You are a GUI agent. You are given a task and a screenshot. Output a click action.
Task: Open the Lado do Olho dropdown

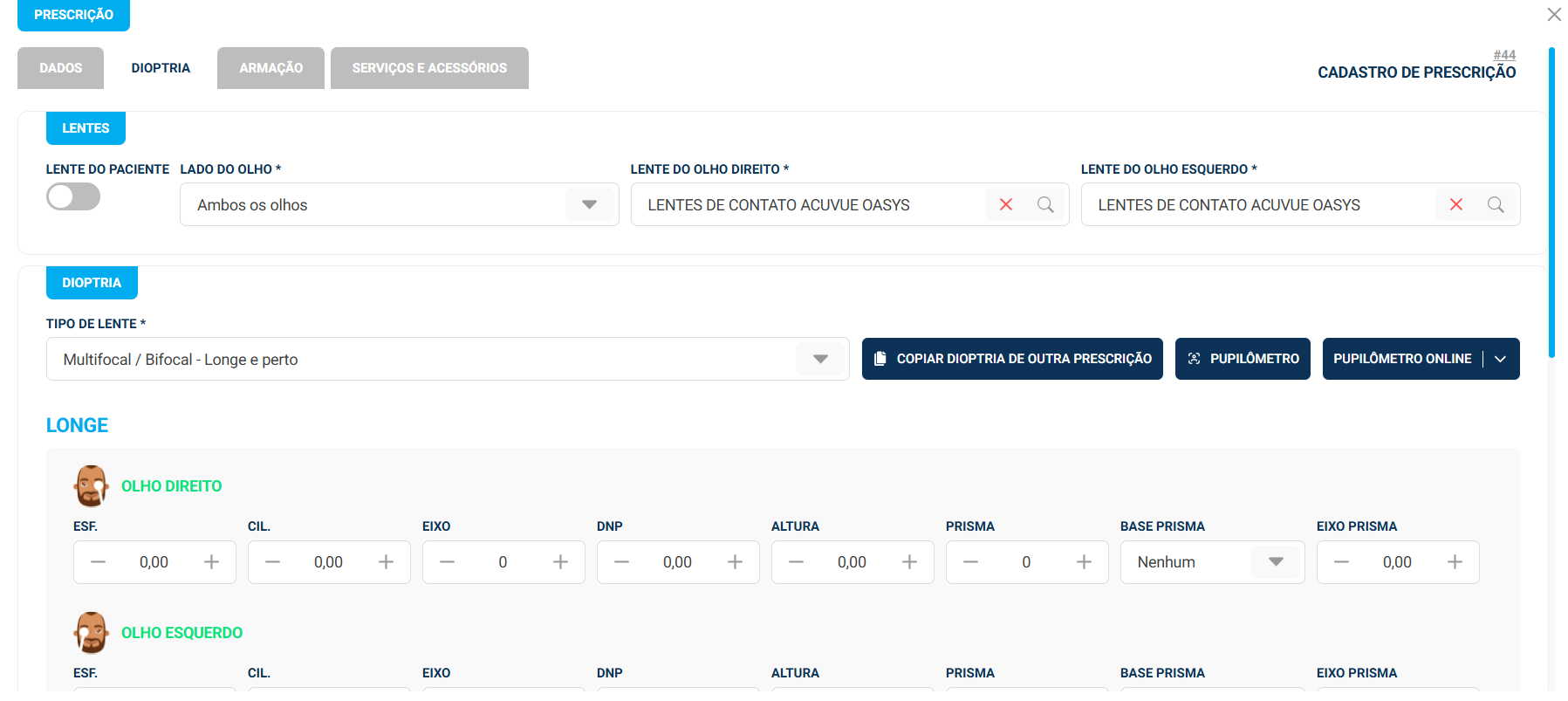click(399, 204)
